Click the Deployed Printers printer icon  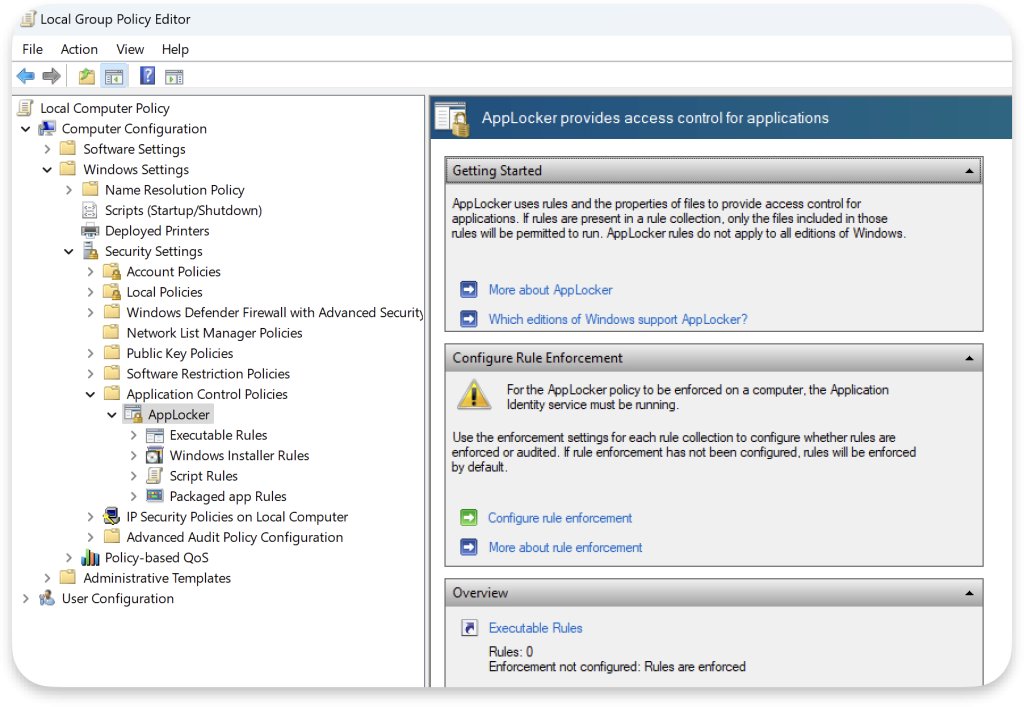click(89, 230)
